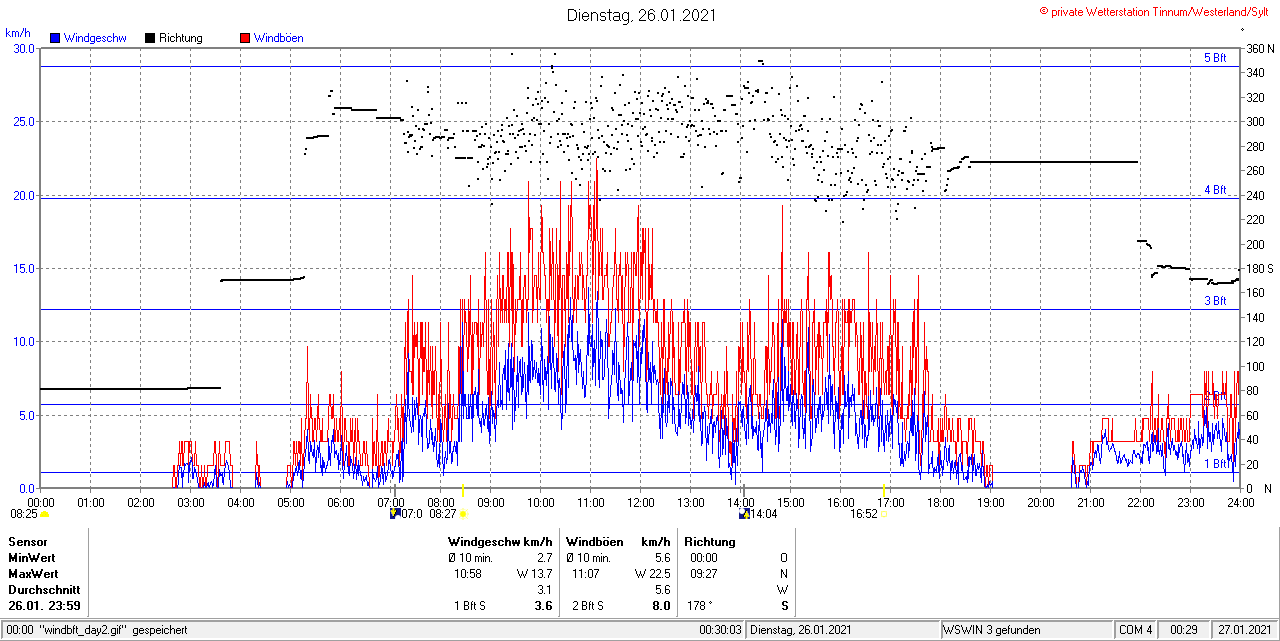Image resolution: width=1280 pixels, height=641 pixels.
Task: Click the W 22.5 max gust value
Action: click(x=652, y=574)
